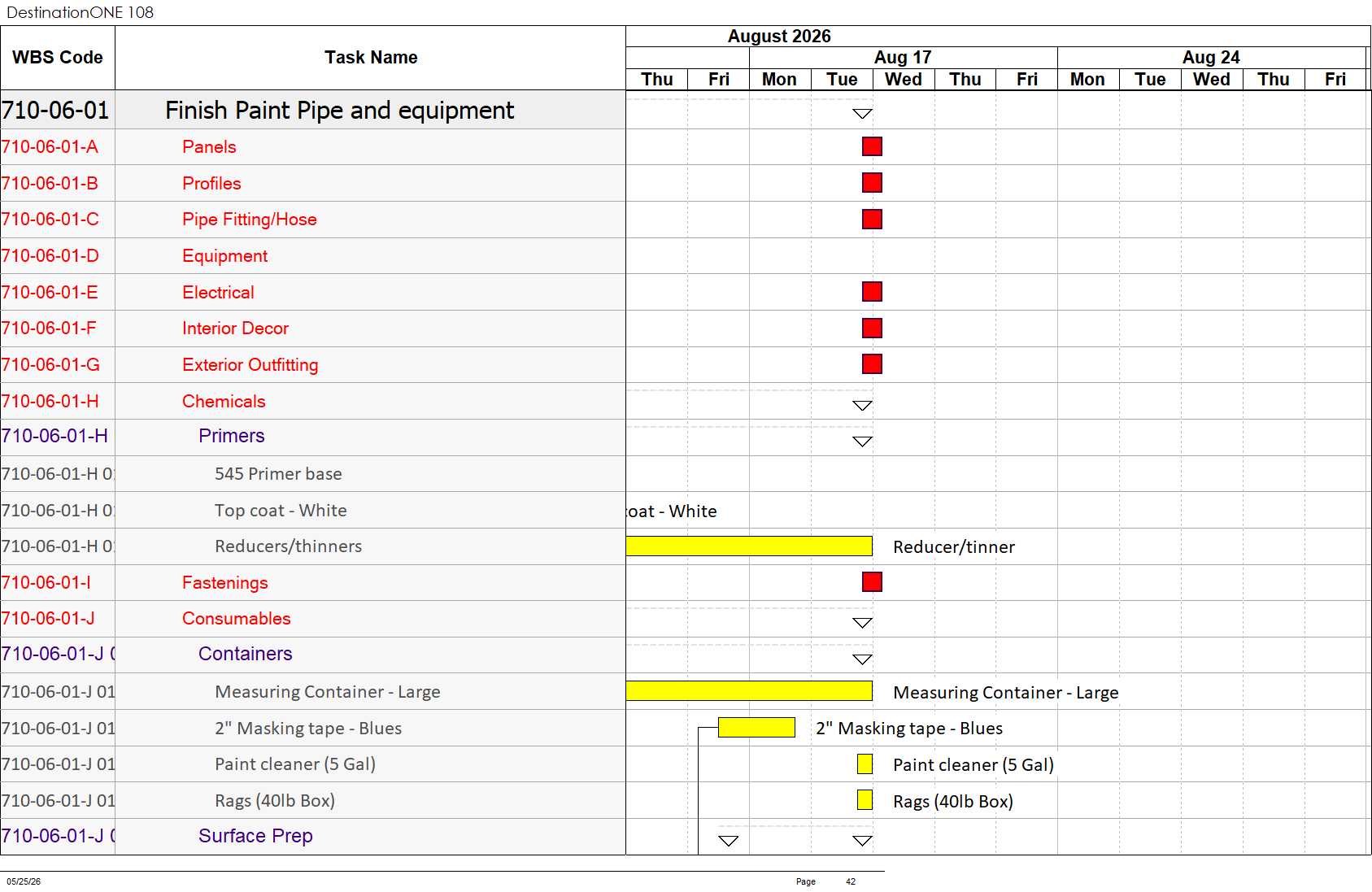Select Rags (40lb Box) in task list

275,801
